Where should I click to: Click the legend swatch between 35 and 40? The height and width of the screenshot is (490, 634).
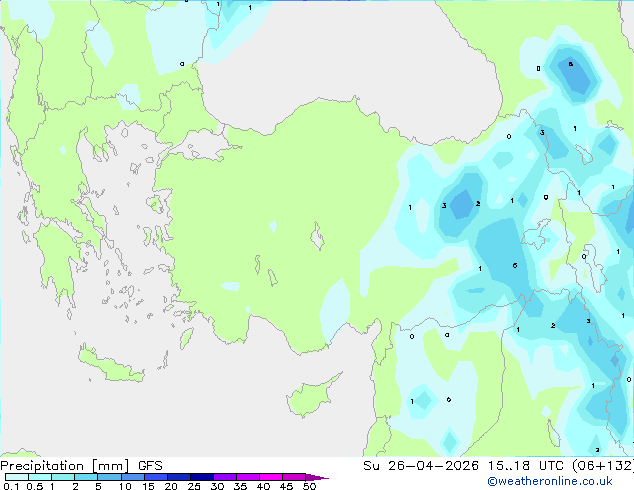(x=247, y=477)
